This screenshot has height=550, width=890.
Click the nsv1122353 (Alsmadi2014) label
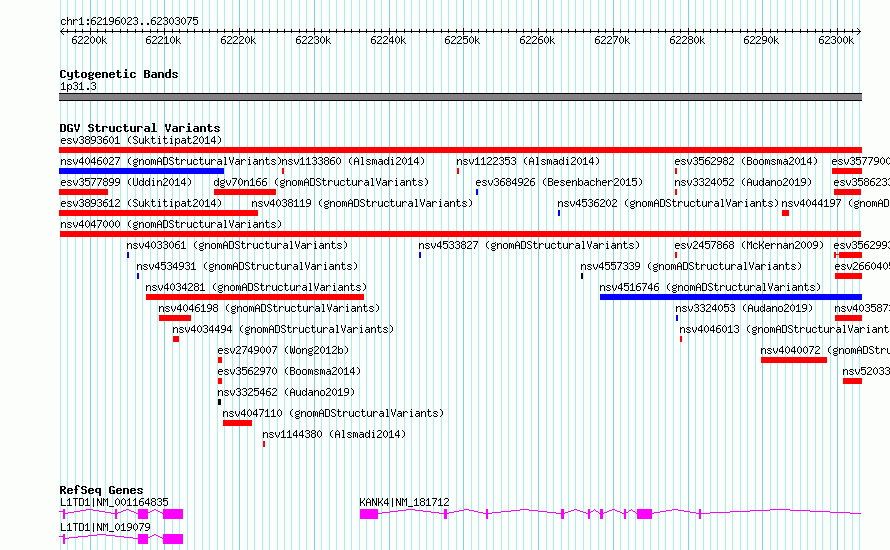pyautogui.click(x=528, y=161)
